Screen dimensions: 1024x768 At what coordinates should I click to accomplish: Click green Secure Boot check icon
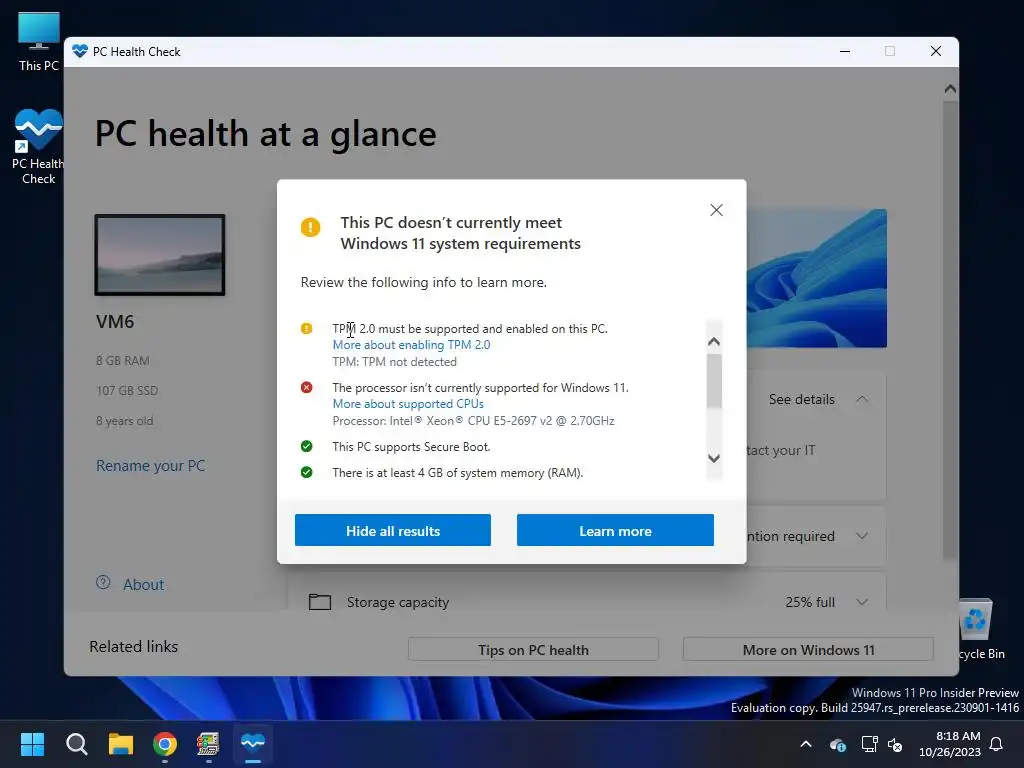coord(306,446)
